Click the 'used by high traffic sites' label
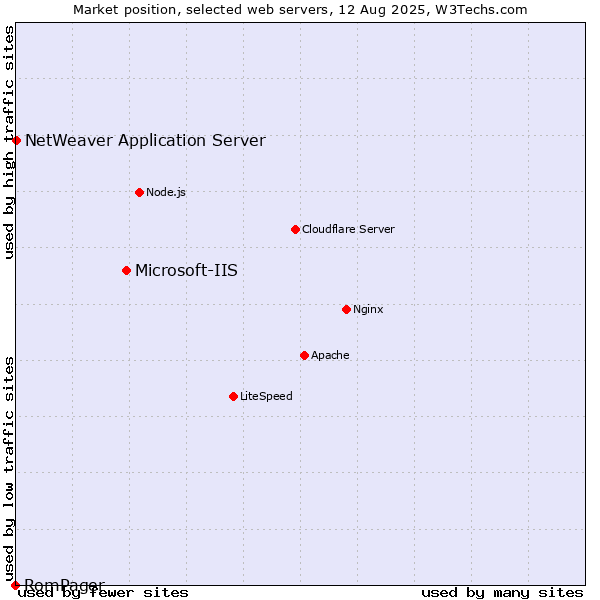 pos(9,142)
